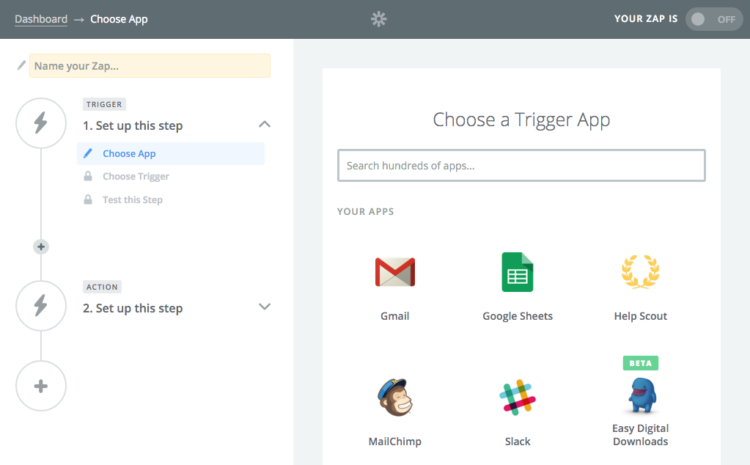Click the Gmail text label
This screenshot has height=465, width=750.
pos(395,316)
